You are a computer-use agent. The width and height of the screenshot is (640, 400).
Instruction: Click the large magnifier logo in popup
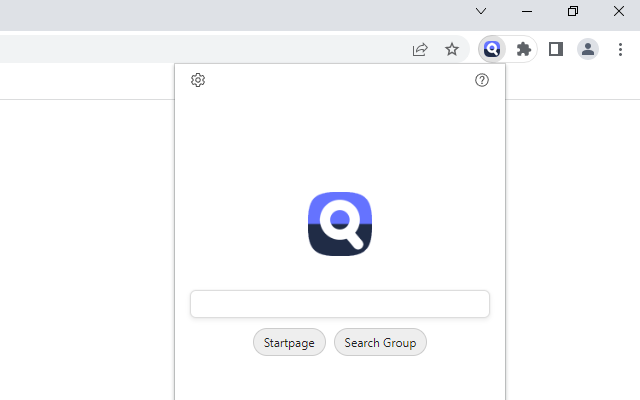(340, 224)
